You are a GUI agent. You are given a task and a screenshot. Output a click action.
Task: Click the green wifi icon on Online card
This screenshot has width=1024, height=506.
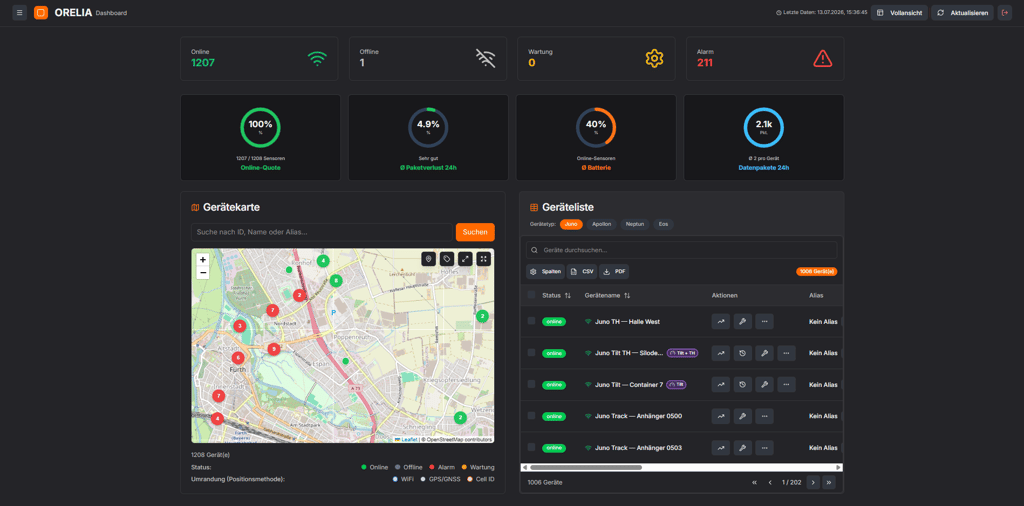(317, 59)
